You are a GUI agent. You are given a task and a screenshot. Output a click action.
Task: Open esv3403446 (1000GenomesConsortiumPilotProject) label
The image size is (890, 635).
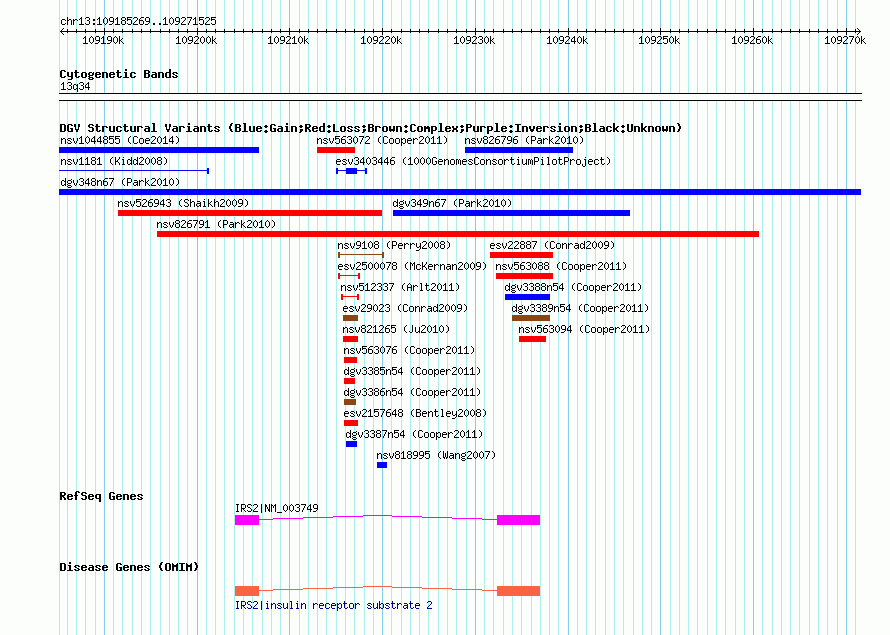pyautogui.click(x=473, y=161)
